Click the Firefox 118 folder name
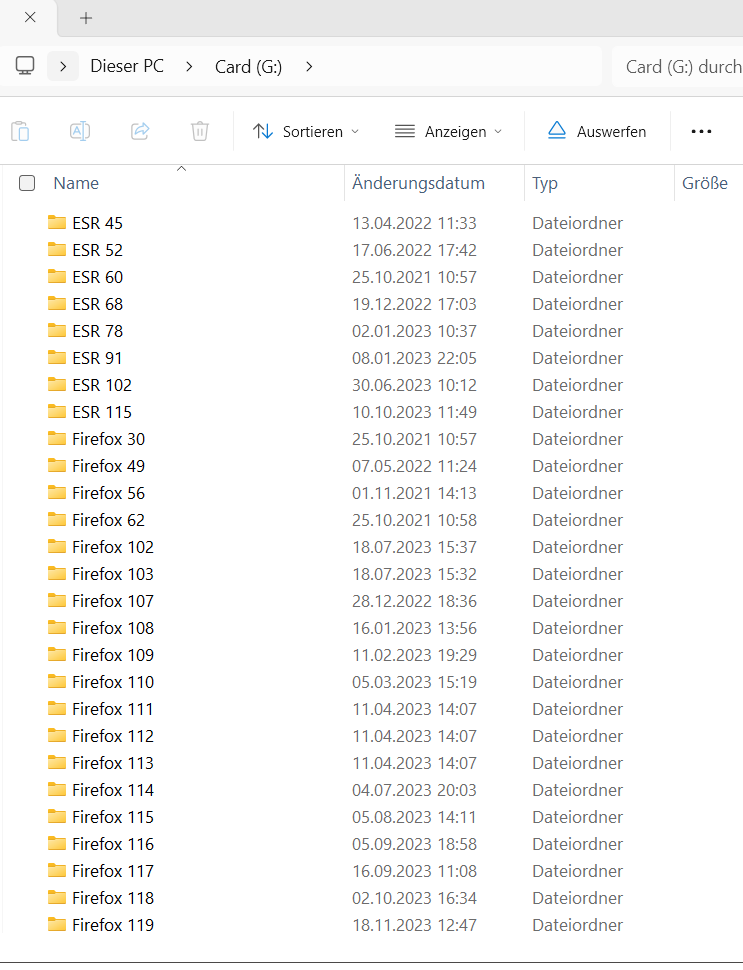Image resolution: width=743 pixels, height=970 pixels. coord(113,898)
